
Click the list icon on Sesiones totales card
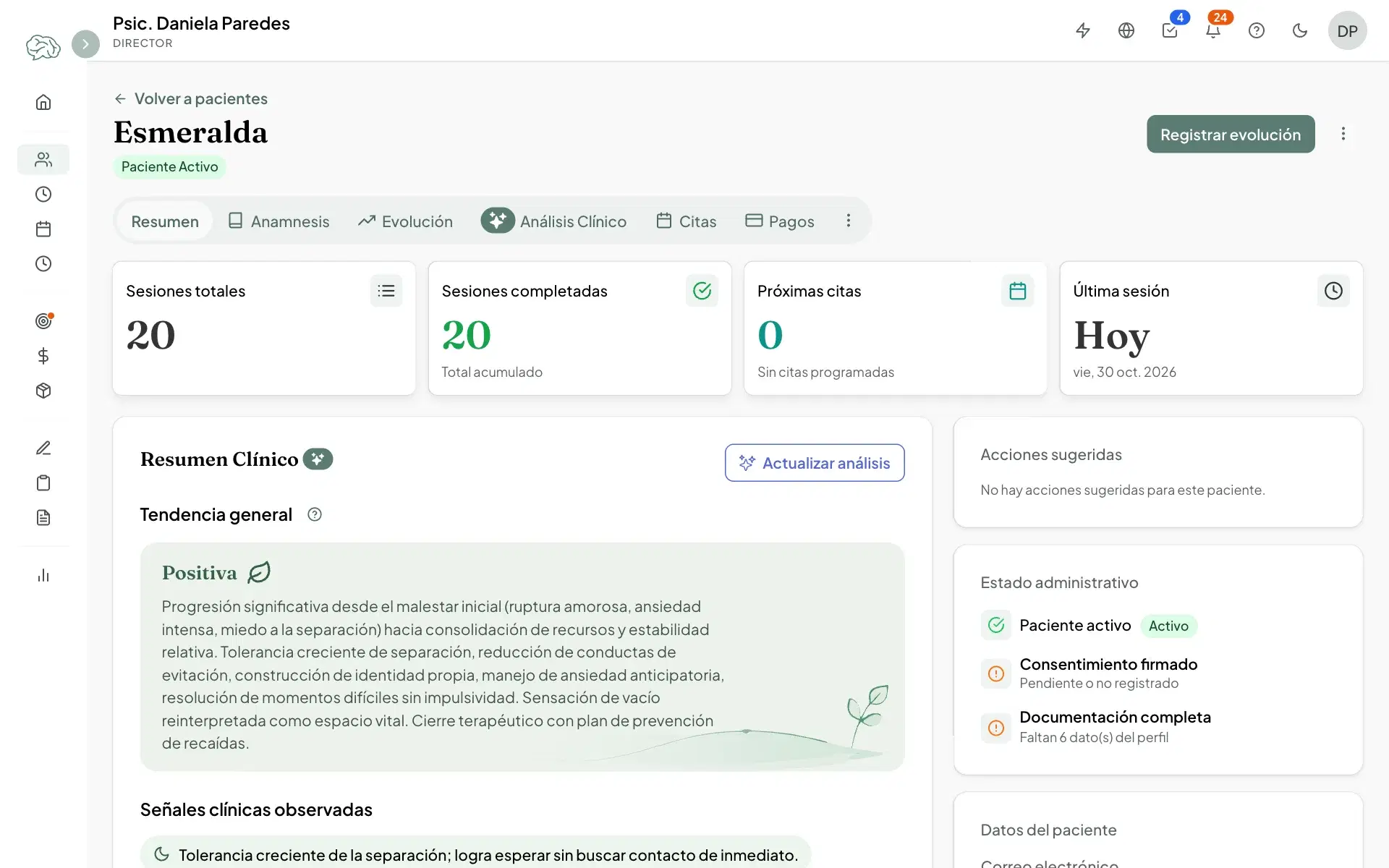coord(386,291)
